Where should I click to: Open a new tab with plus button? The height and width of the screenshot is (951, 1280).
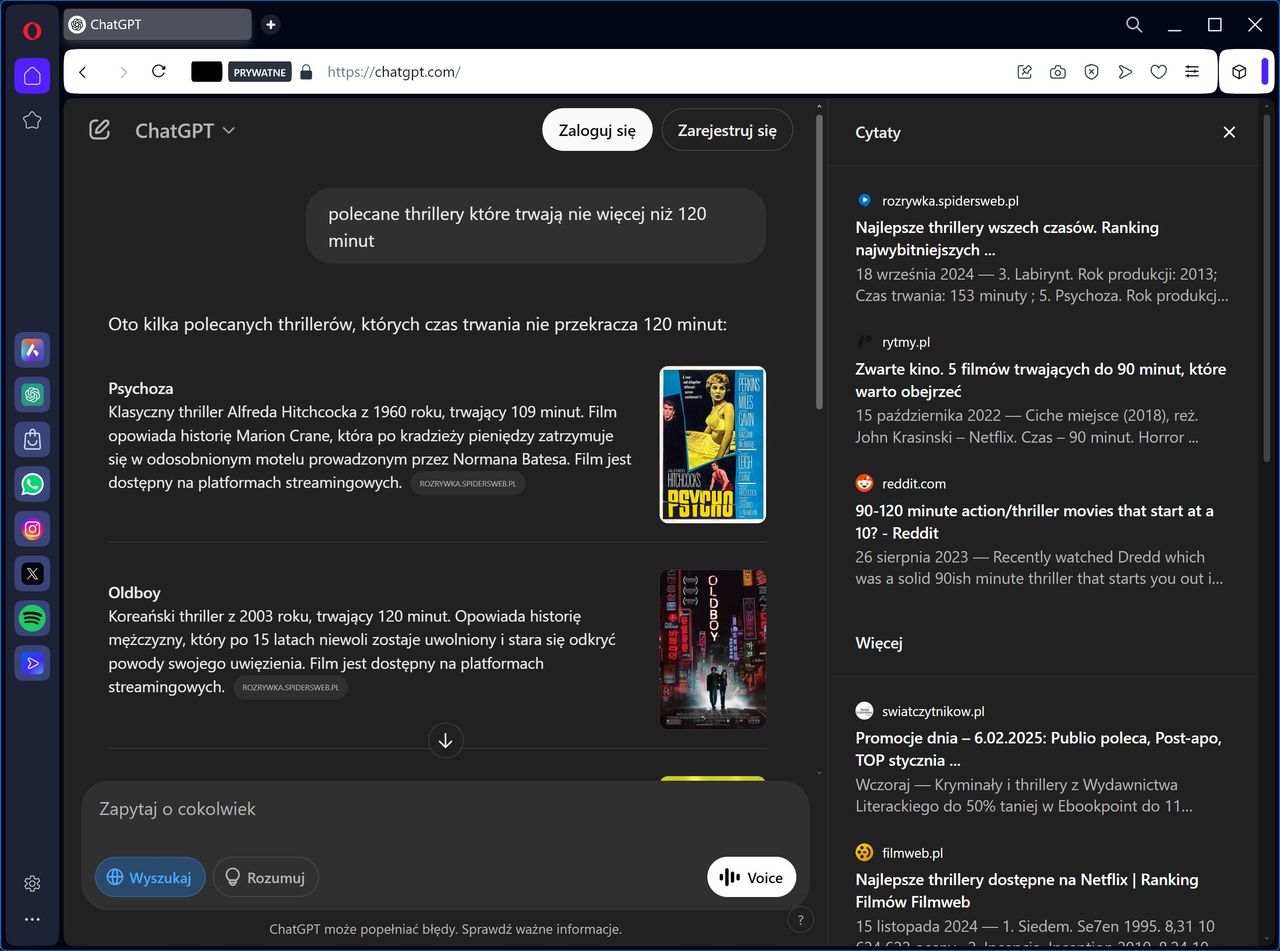tap(270, 24)
